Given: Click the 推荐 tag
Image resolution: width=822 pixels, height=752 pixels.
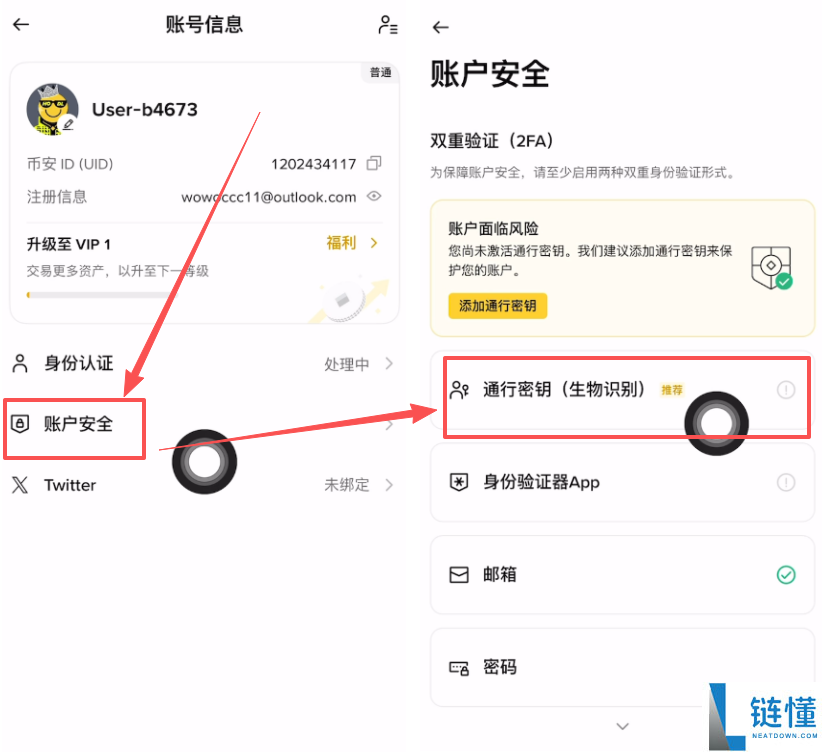Looking at the screenshot, I should 672,390.
